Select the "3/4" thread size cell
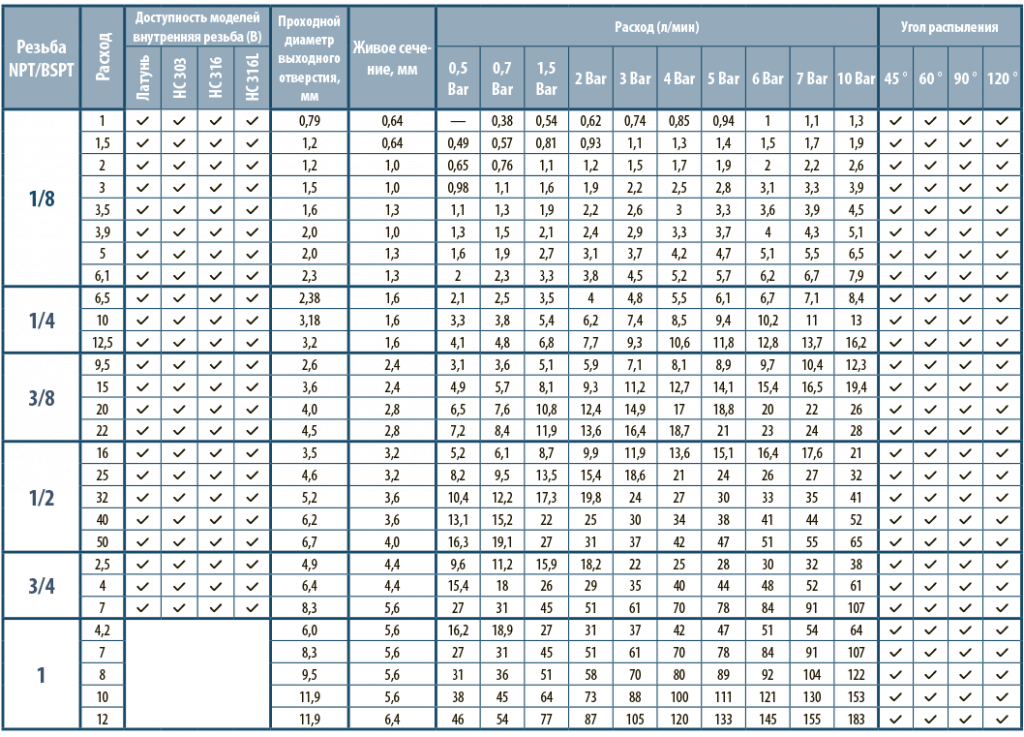Image resolution: width=1024 pixels, height=737 pixels. (41, 586)
